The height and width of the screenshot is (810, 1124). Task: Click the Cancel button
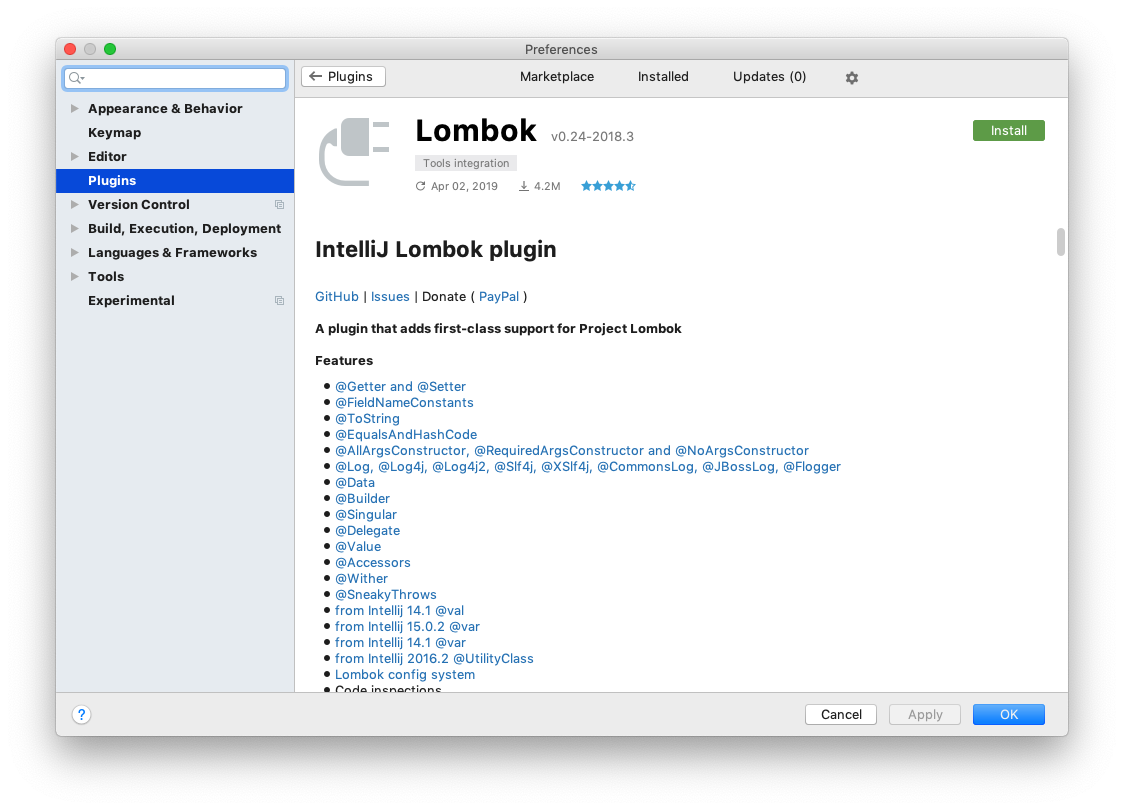tap(841, 715)
